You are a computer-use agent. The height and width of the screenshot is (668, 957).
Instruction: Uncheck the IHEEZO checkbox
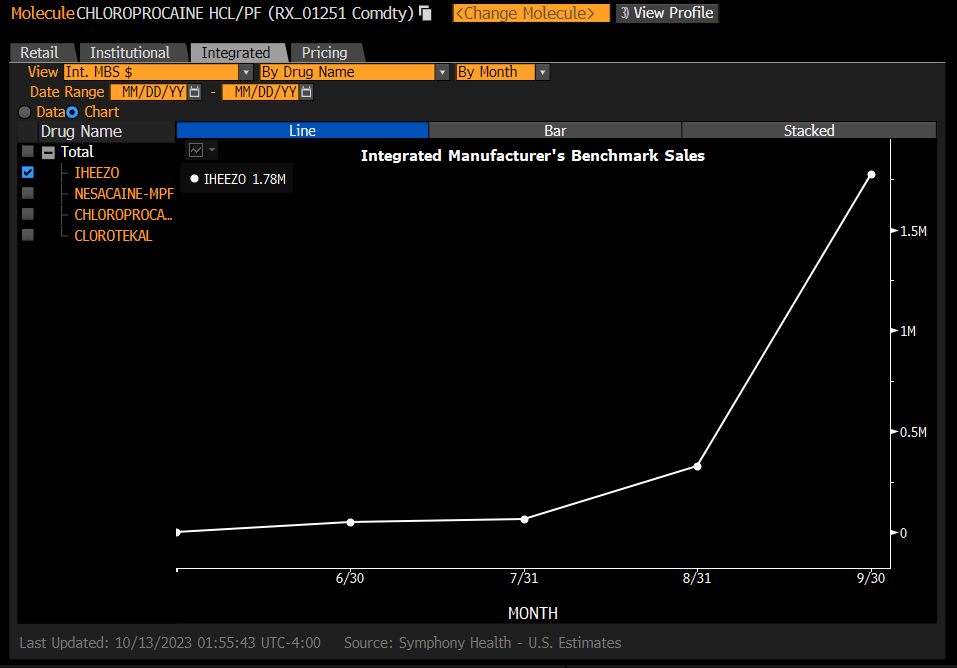tap(27, 172)
